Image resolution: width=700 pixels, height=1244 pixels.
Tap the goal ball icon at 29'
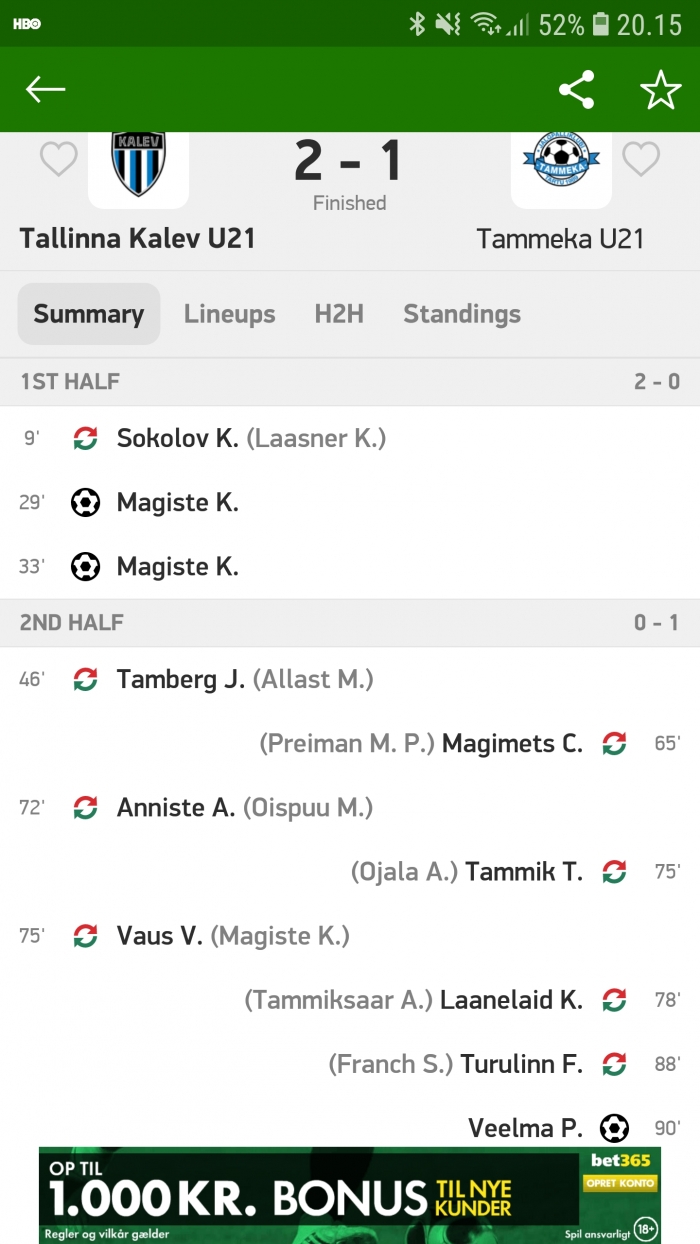point(86,502)
